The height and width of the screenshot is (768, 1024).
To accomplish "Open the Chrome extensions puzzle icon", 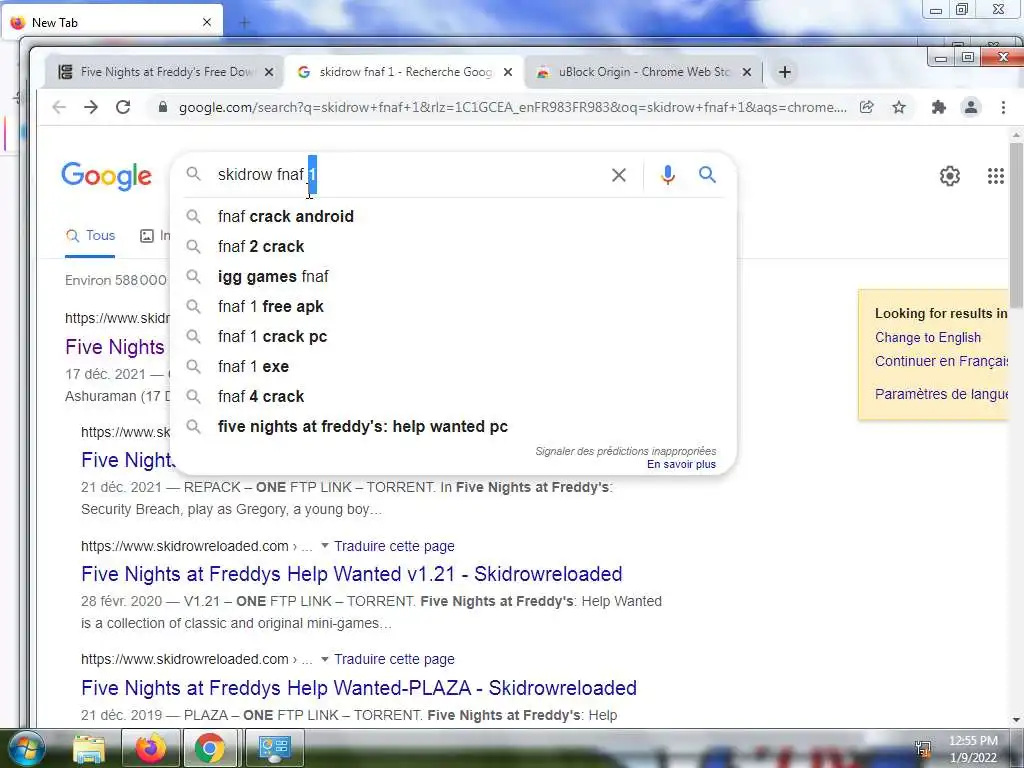I will click(938, 107).
